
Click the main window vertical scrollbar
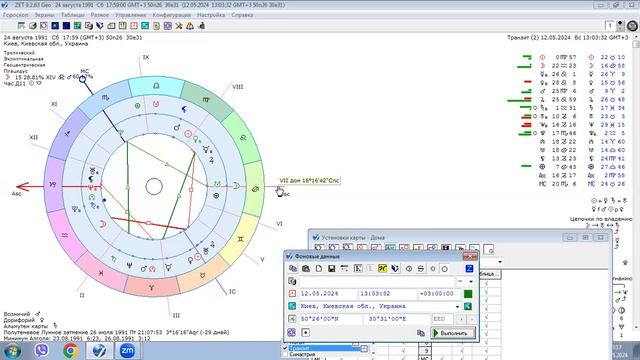636,184
